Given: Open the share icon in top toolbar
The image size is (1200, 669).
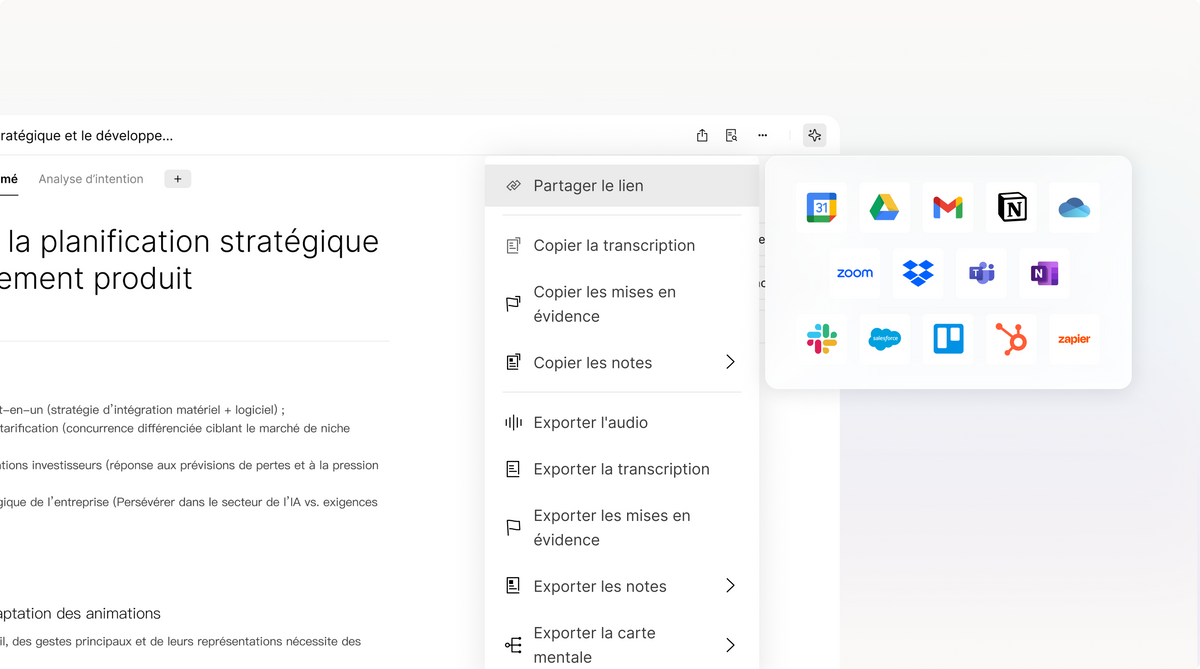Looking at the screenshot, I should coord(702,135).
